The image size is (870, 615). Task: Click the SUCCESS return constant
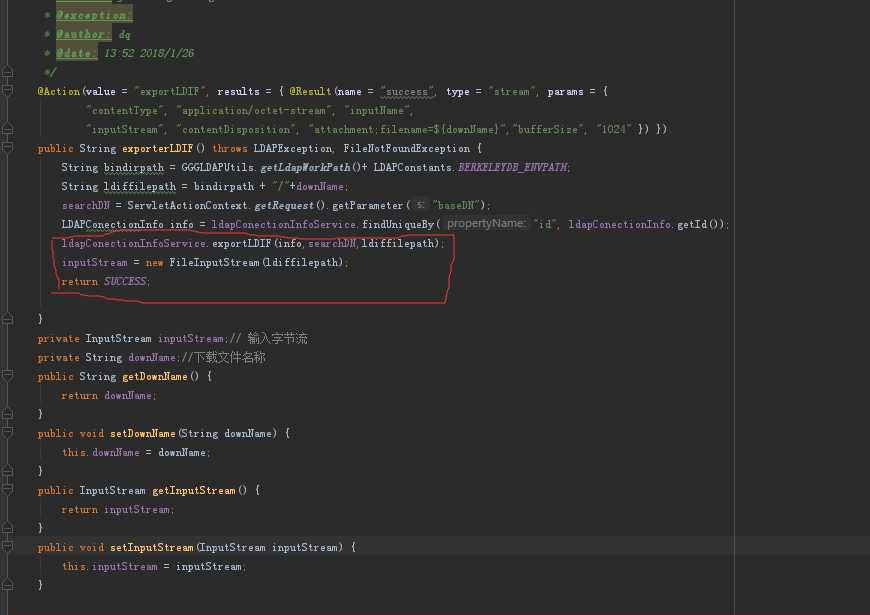click(125, 281)
